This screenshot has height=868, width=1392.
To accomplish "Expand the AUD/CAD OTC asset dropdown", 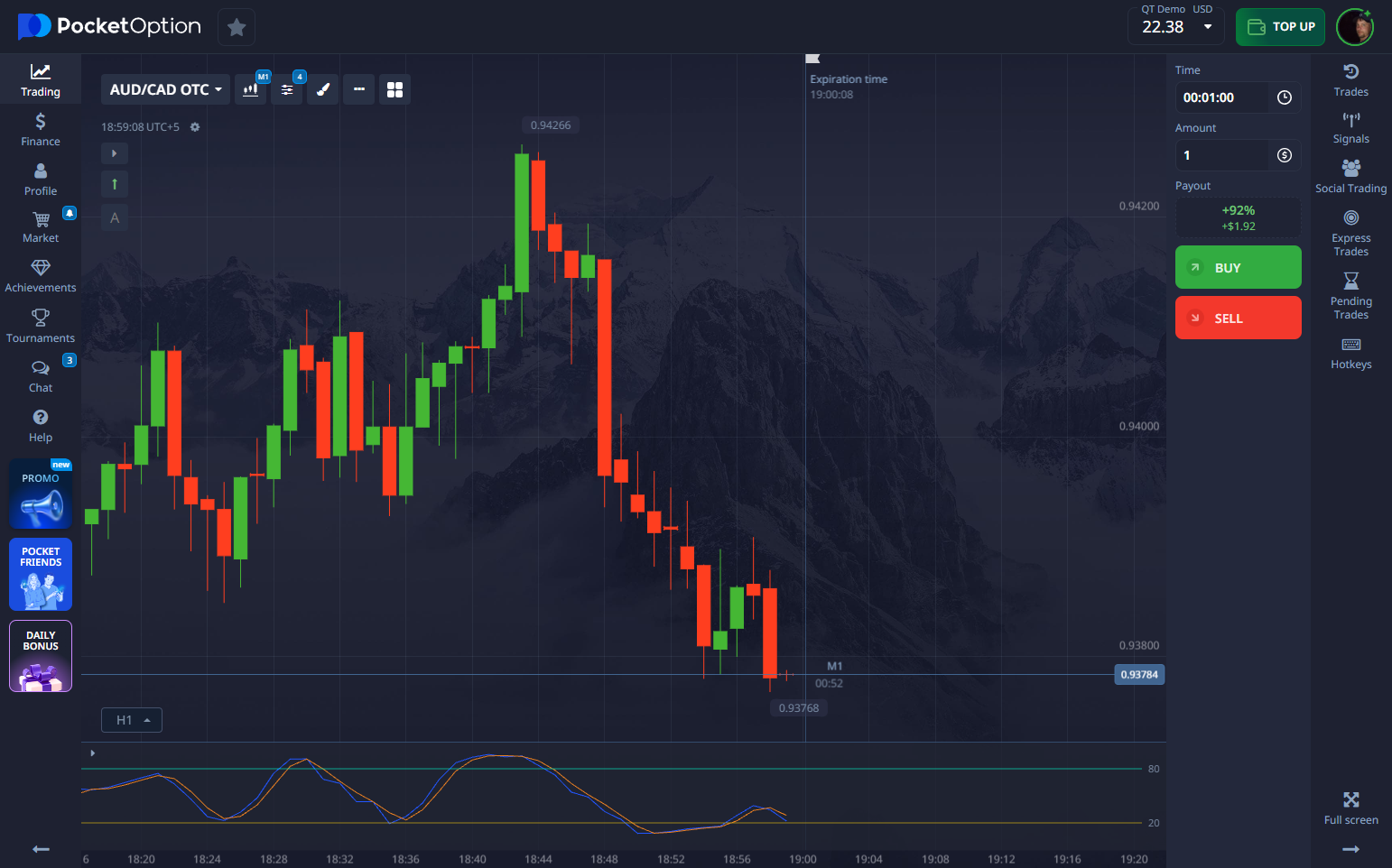I will point(165,89).
